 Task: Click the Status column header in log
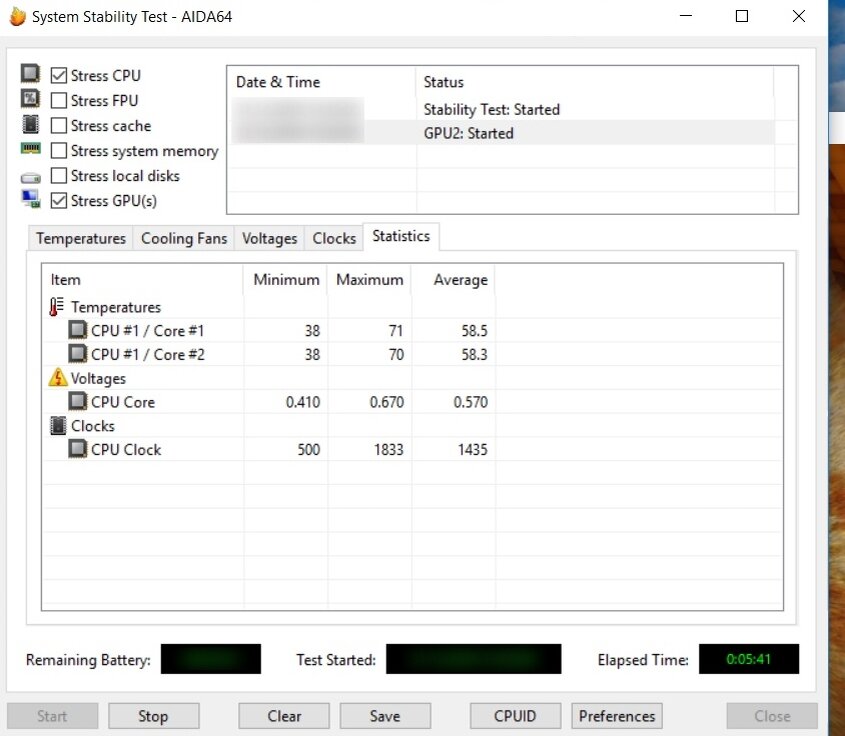point(595,82)
